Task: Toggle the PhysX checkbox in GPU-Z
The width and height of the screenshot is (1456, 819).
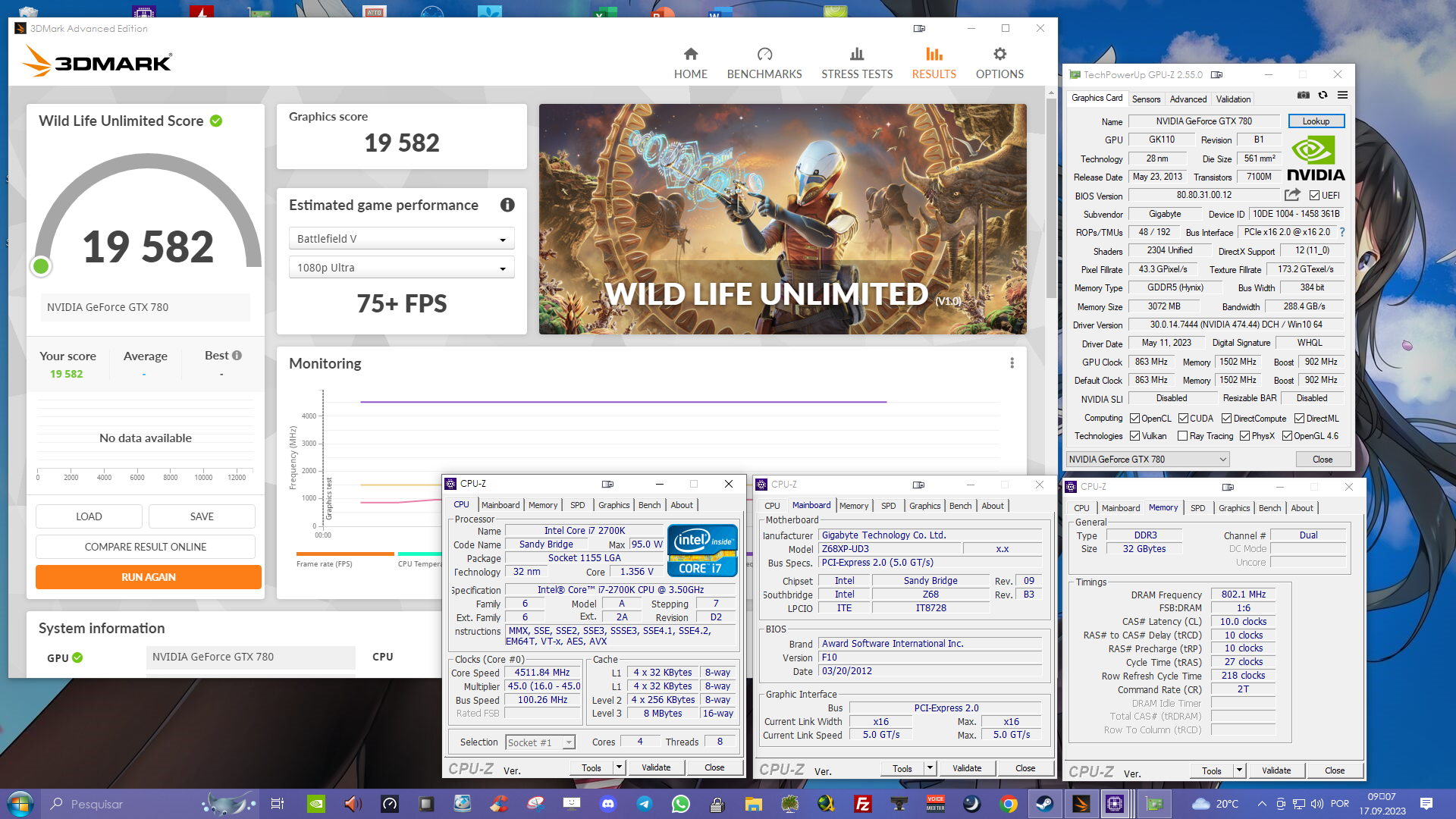Action: click(x=1244, y=436)
